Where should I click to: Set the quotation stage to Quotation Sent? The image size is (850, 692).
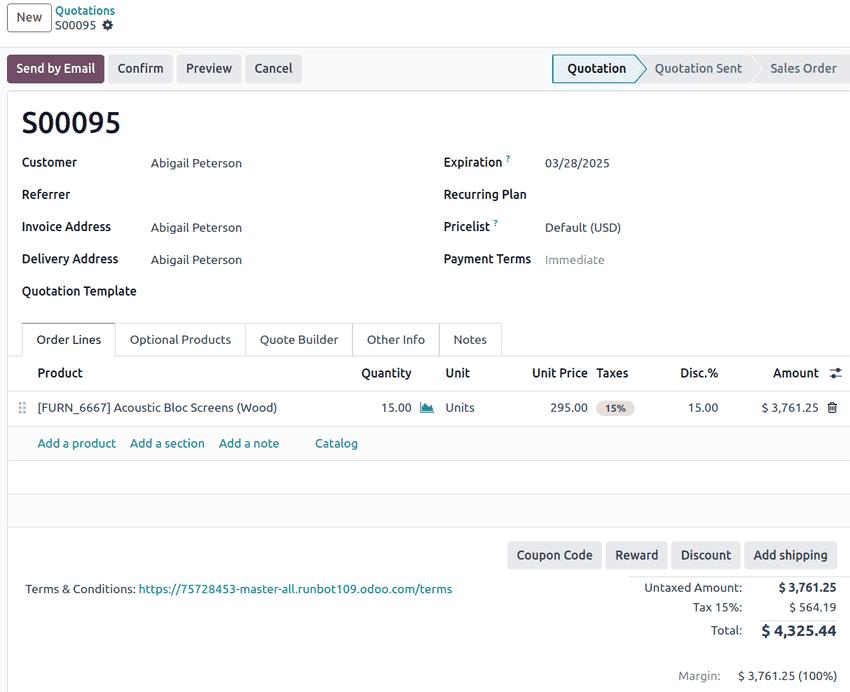click(x=697, y=68)
